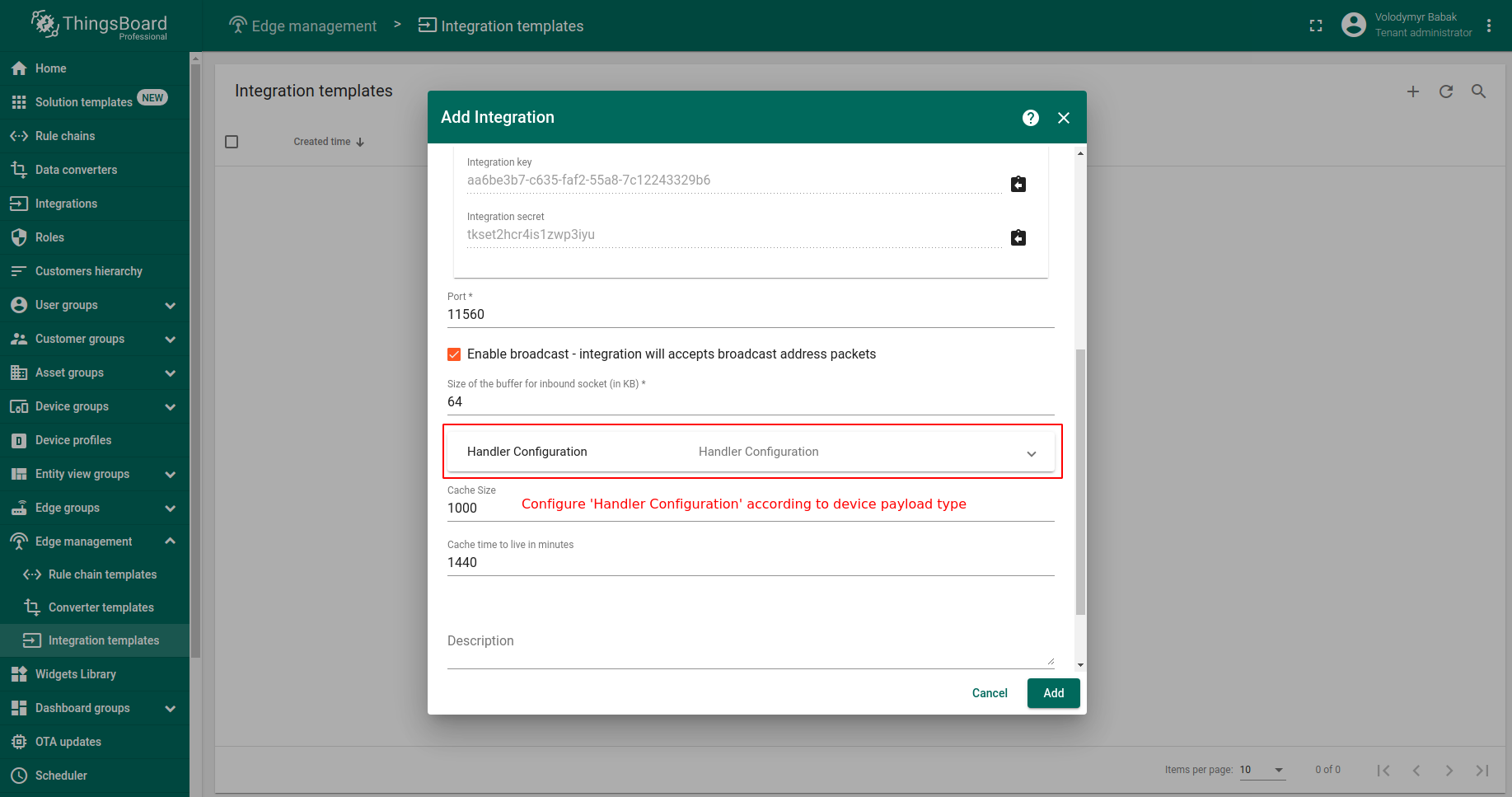This screenshot has height=797, width=1512.
Task: Open the Roles page
Action: coord(95,237)
